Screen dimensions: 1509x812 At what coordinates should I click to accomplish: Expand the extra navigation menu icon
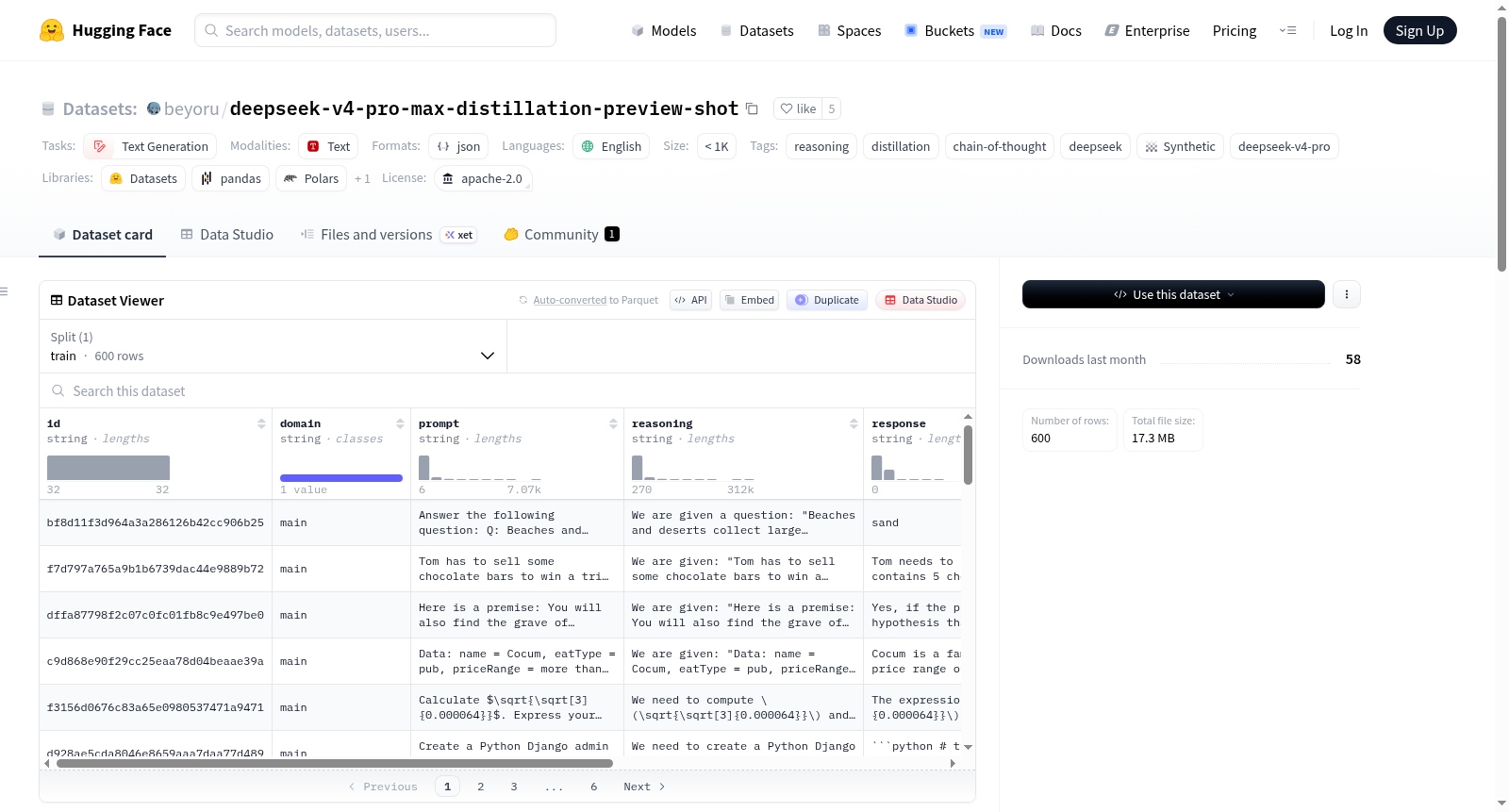coord(1287,30)
